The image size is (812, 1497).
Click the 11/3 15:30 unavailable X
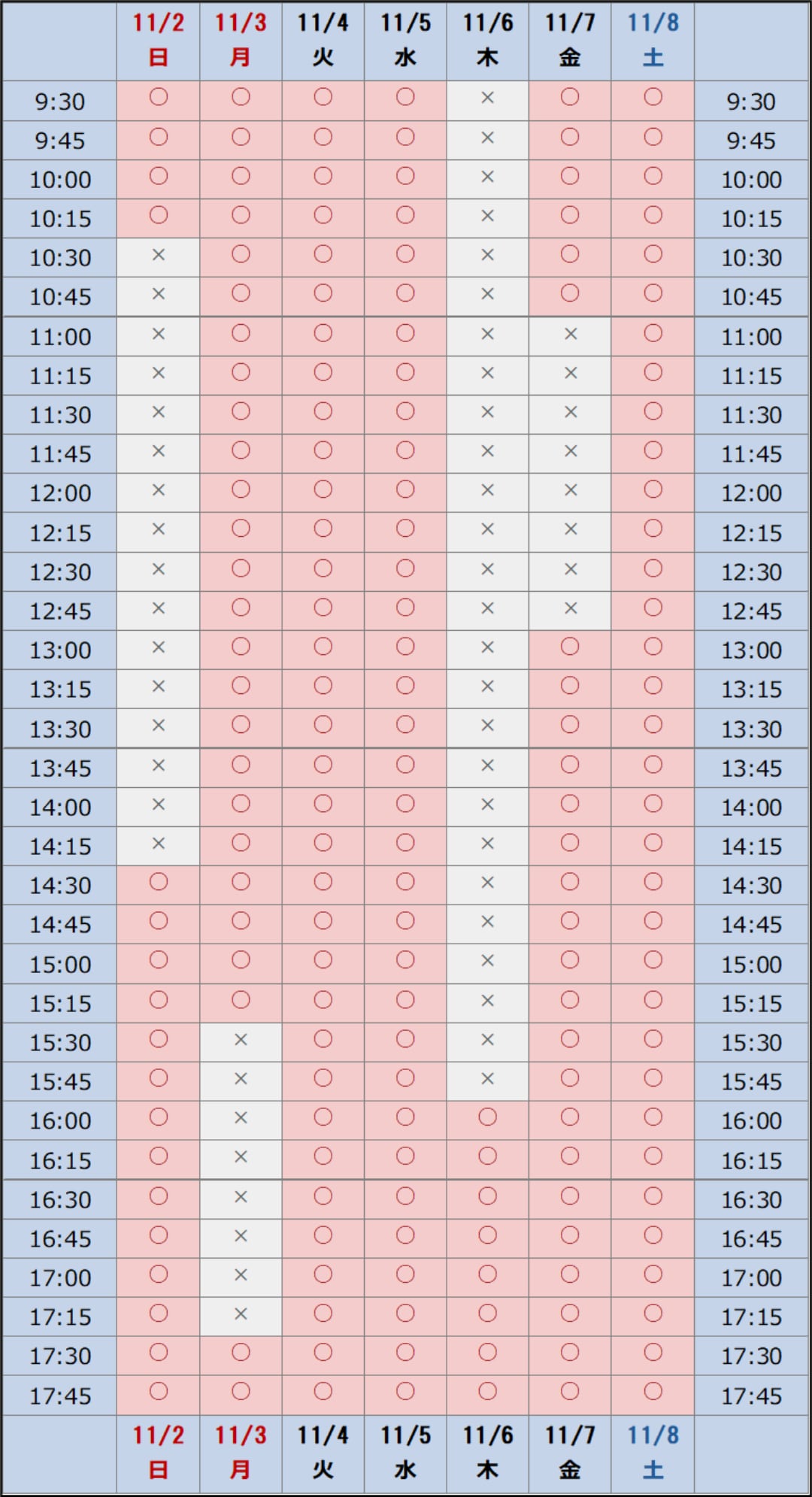pos(241,1040)
